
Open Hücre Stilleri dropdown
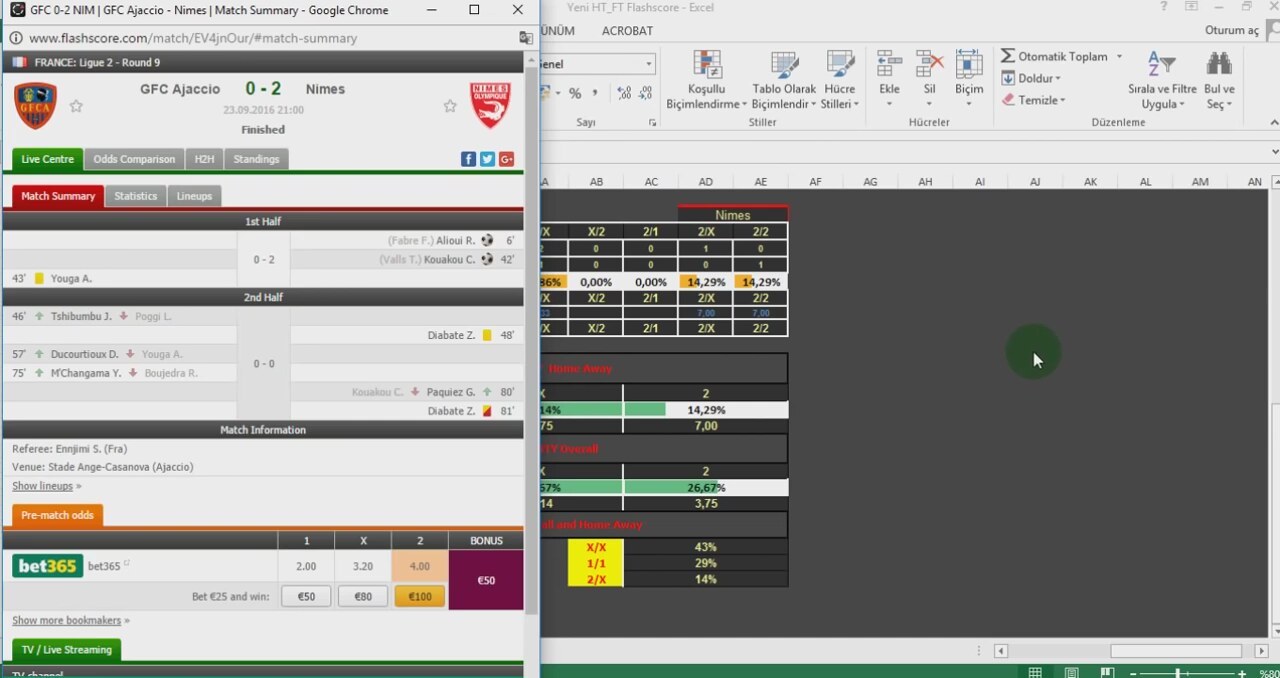click(x=840, y=80)
